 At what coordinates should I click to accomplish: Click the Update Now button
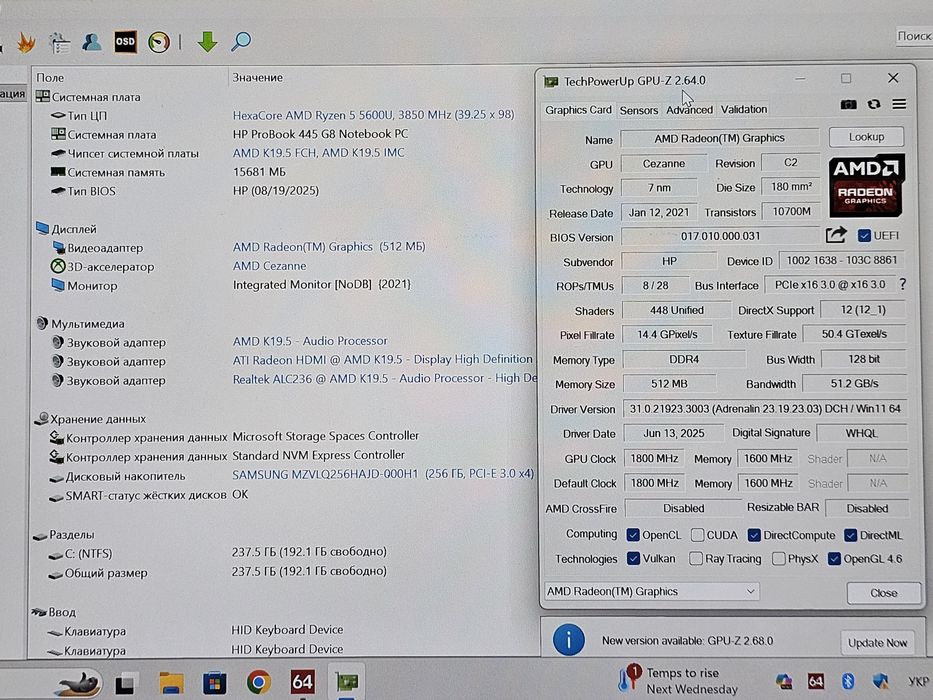[877, 643]
